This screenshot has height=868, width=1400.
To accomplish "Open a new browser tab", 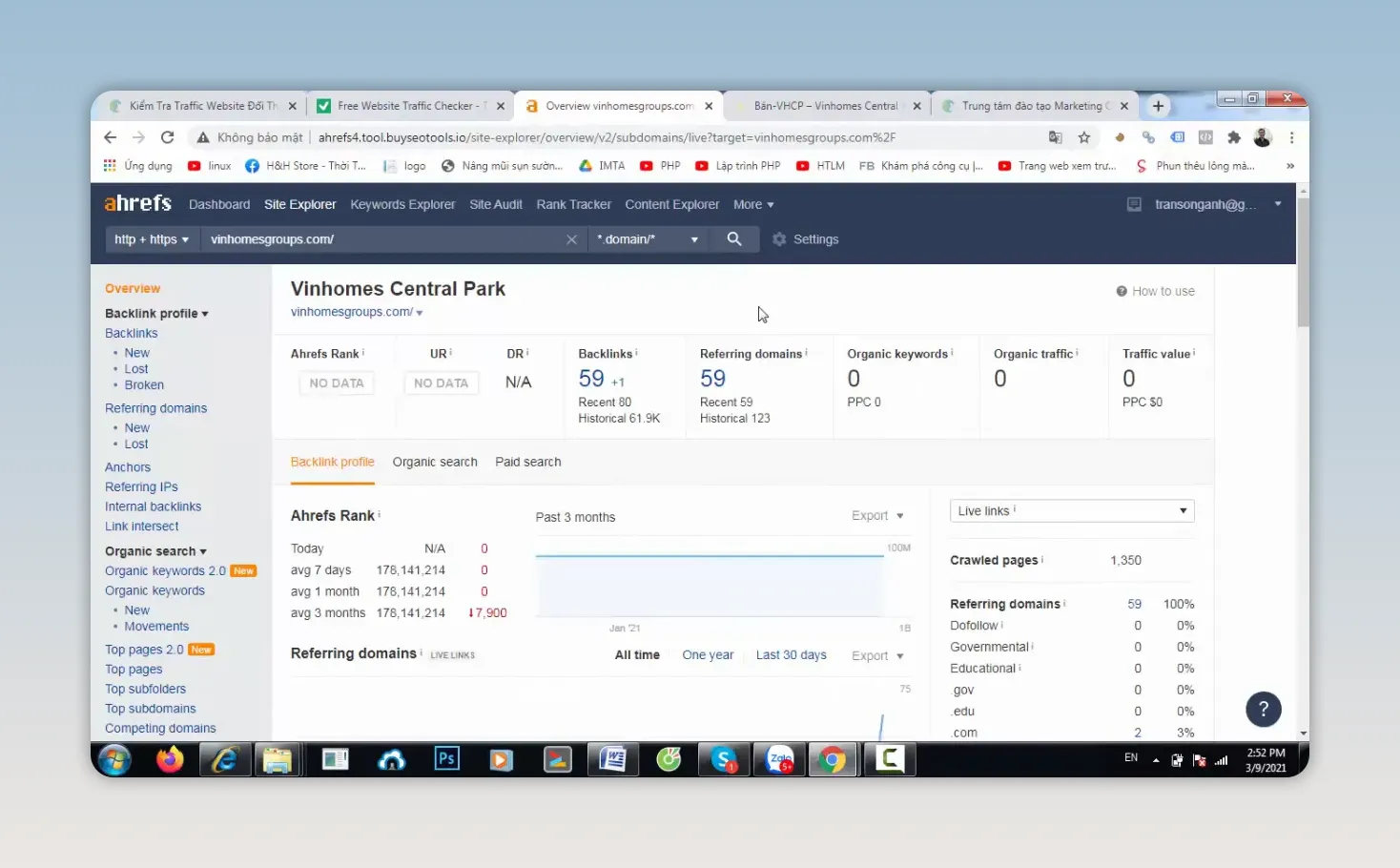I will click(1158, 106).
